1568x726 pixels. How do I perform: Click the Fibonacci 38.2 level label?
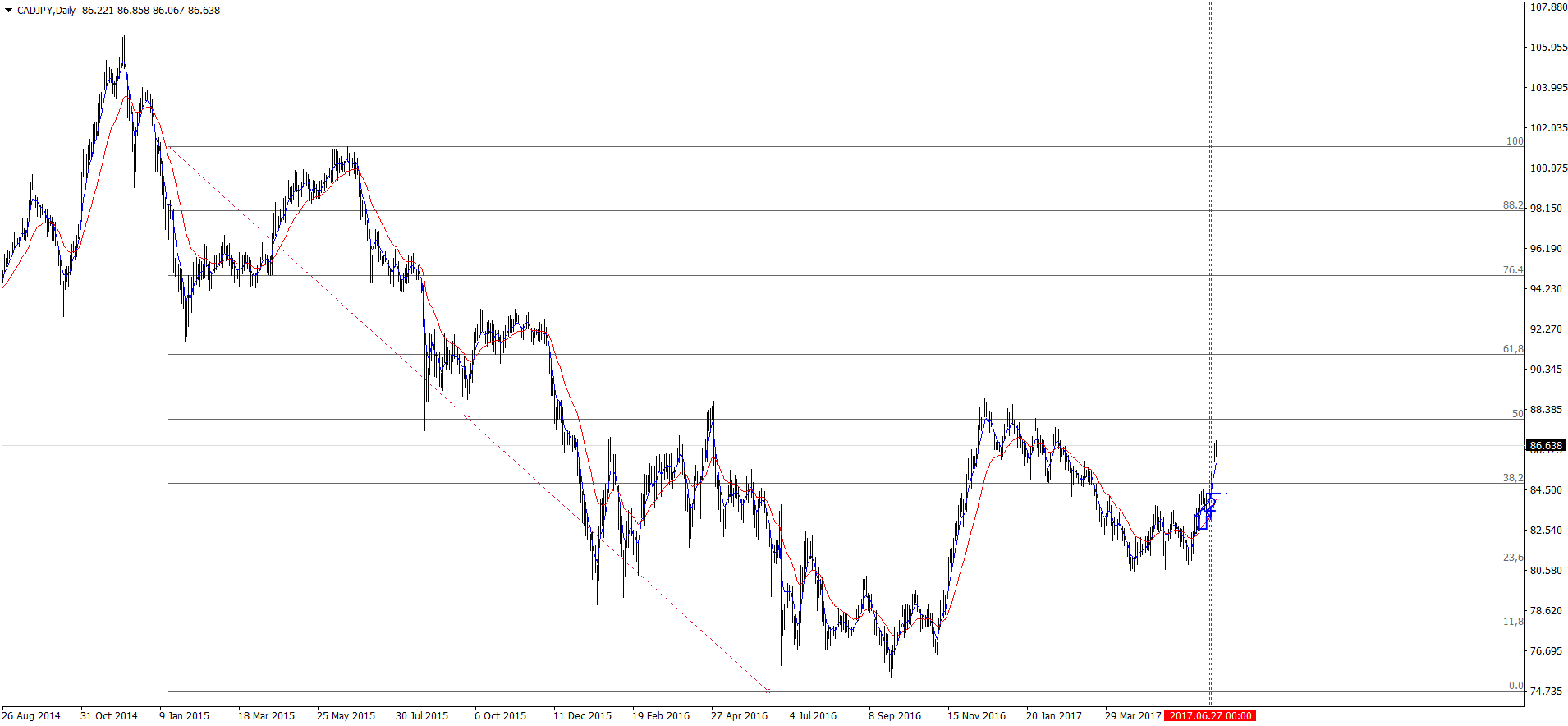pyautogui.click(x=1513, y=478)
